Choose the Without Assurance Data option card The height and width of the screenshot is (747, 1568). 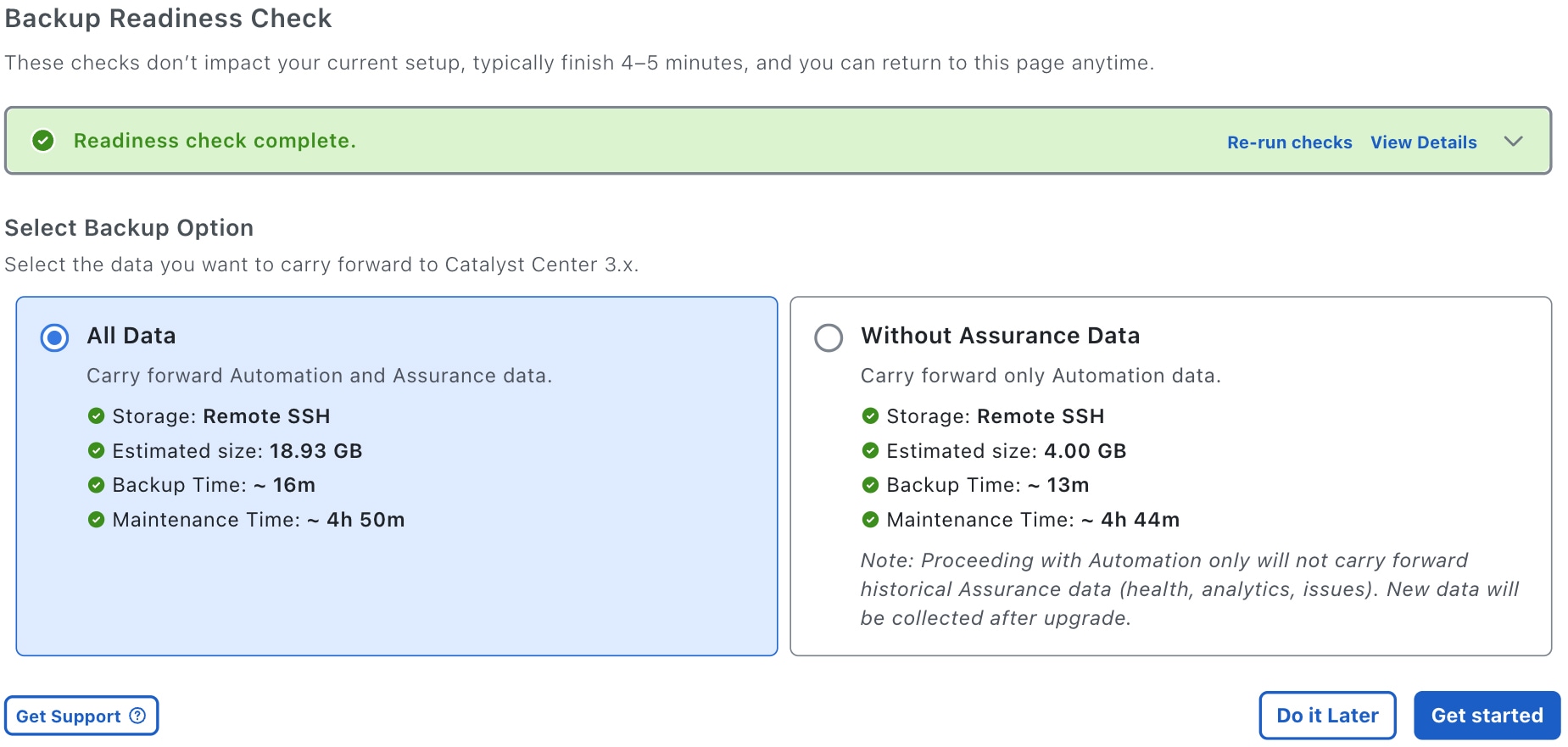1170,476
